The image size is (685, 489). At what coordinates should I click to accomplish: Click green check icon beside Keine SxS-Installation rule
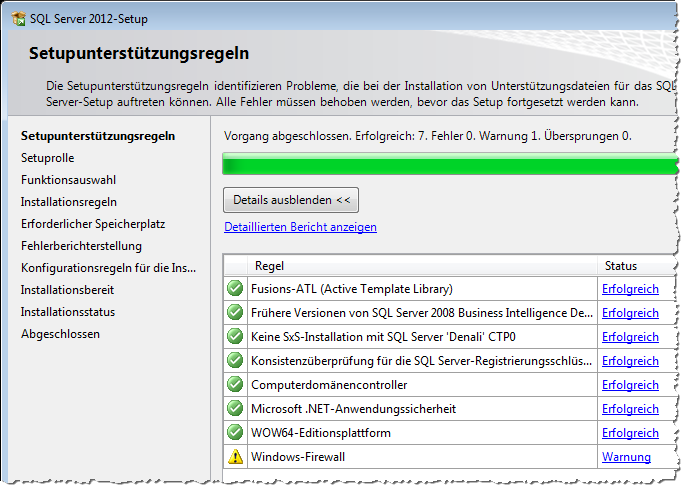click(x=236, y=337)
